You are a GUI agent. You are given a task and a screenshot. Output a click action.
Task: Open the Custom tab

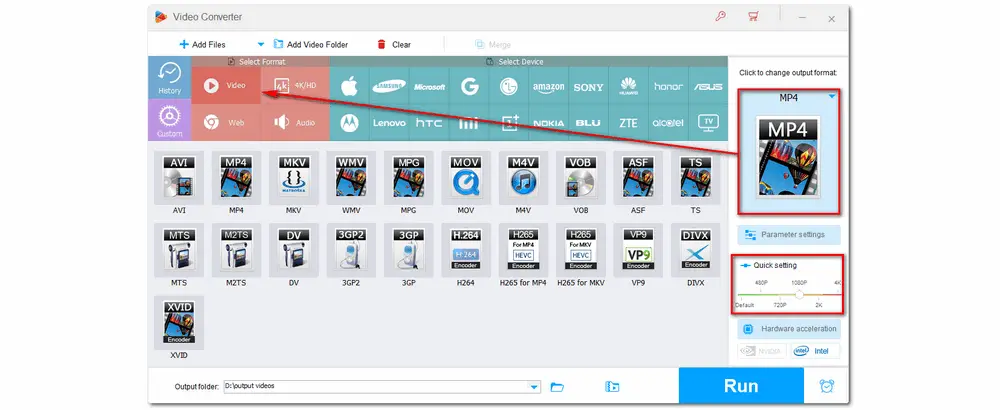pyautogui.click(x=170, y=121)
